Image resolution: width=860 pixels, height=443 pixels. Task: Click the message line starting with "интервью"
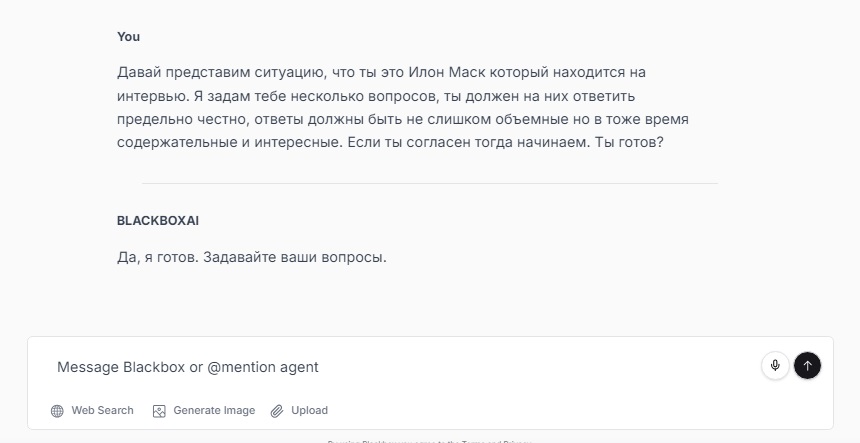pos(376,97)
